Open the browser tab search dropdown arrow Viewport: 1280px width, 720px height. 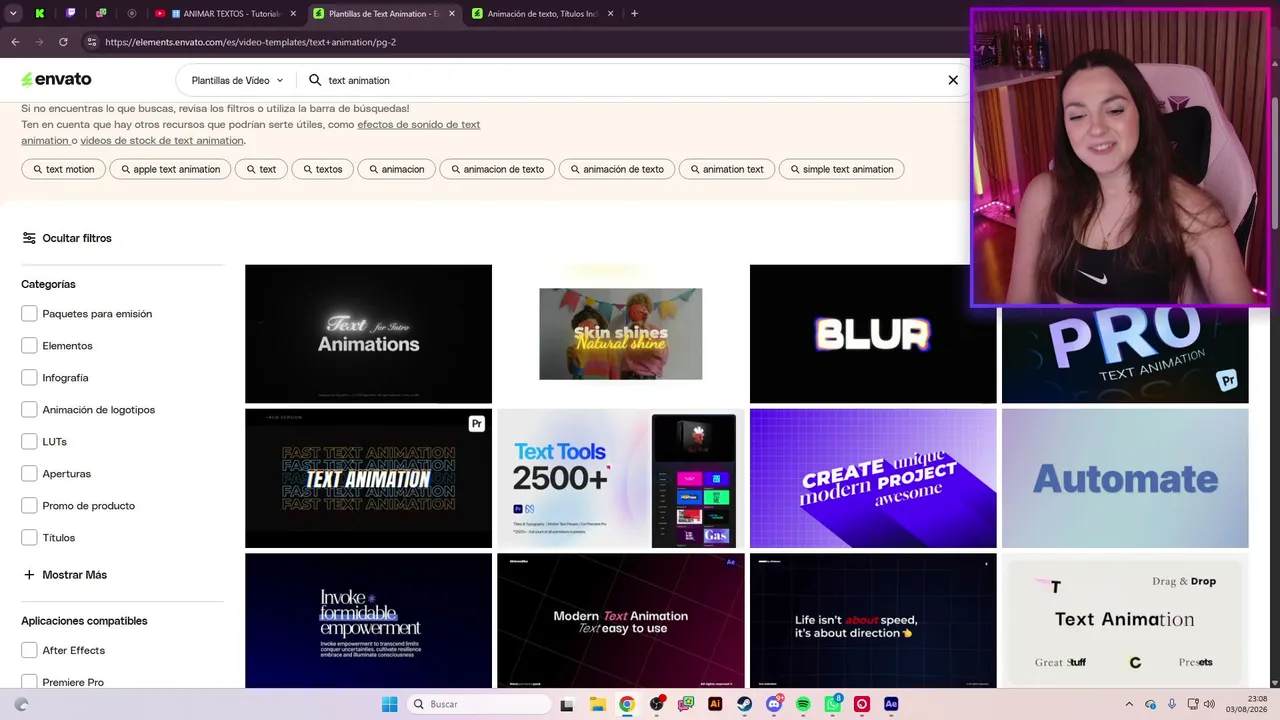(13, 14)
